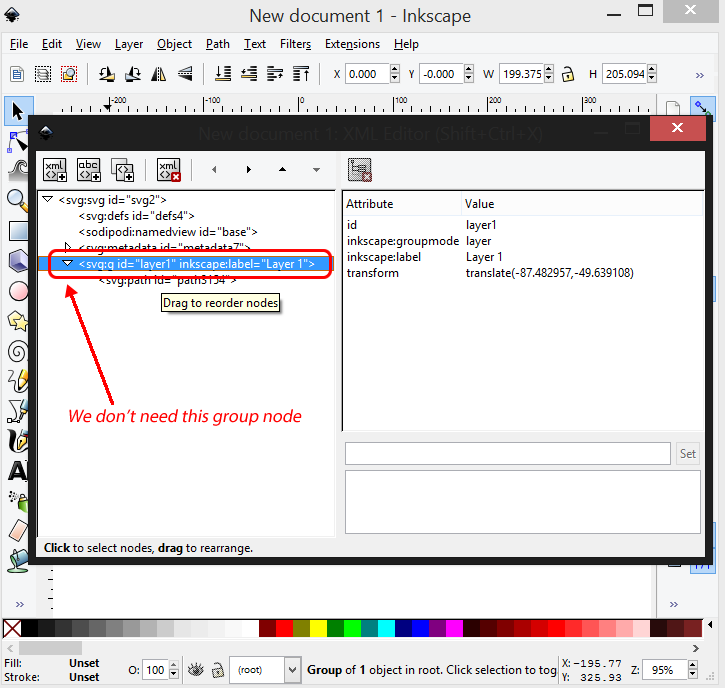Collapse the svg:g layer1 node

[68, 263]
